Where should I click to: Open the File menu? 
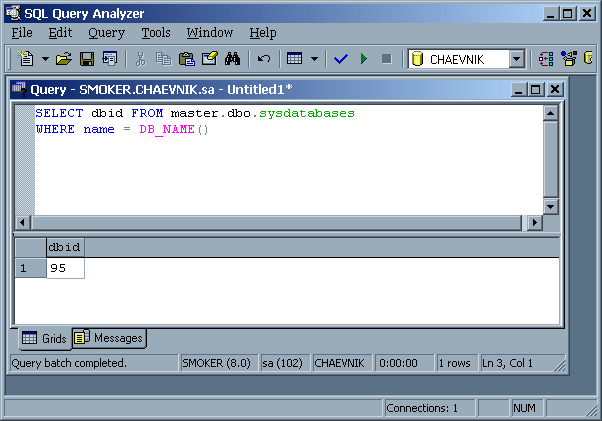click(22, 33)
